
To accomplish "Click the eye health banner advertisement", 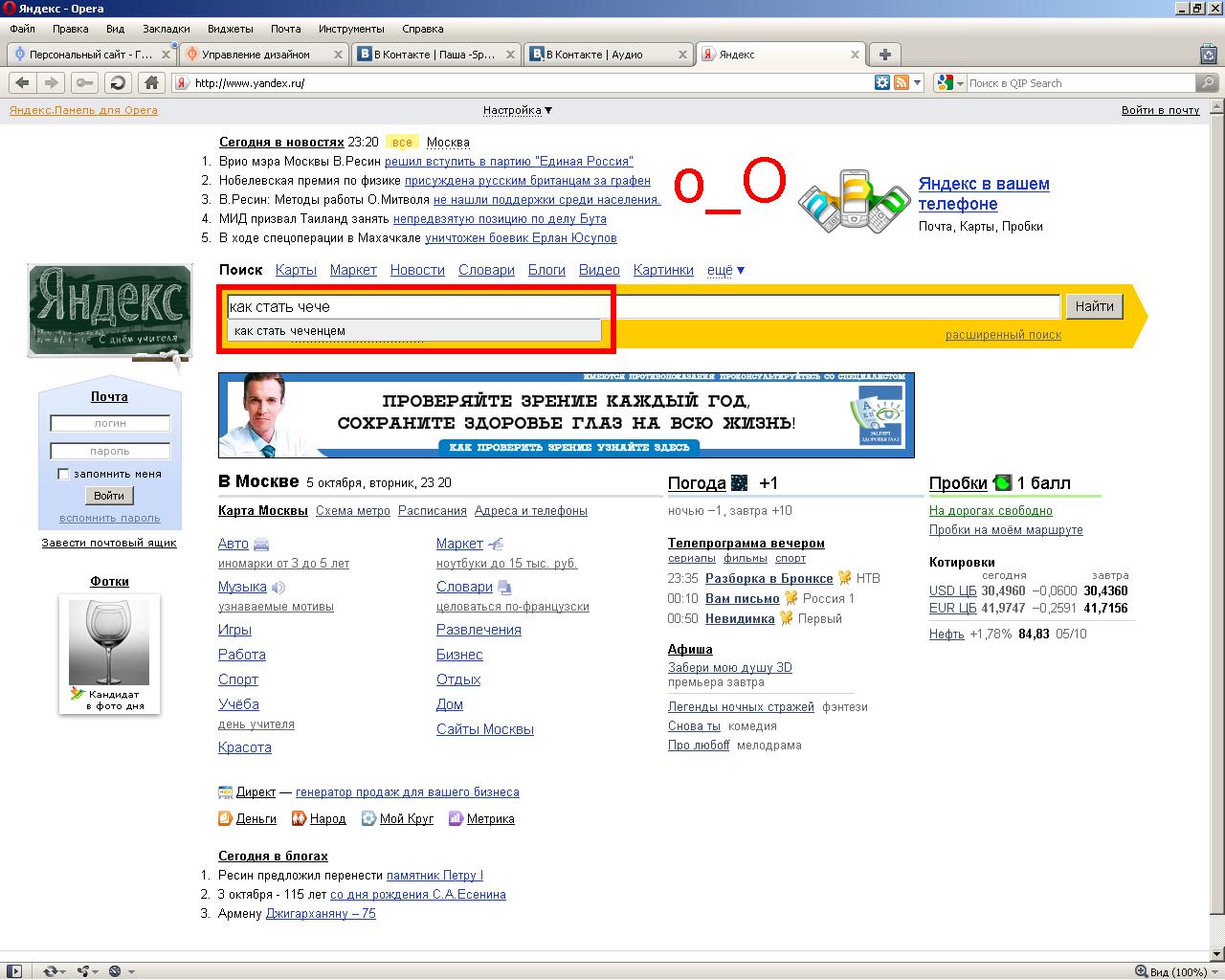I will point(567,415).
